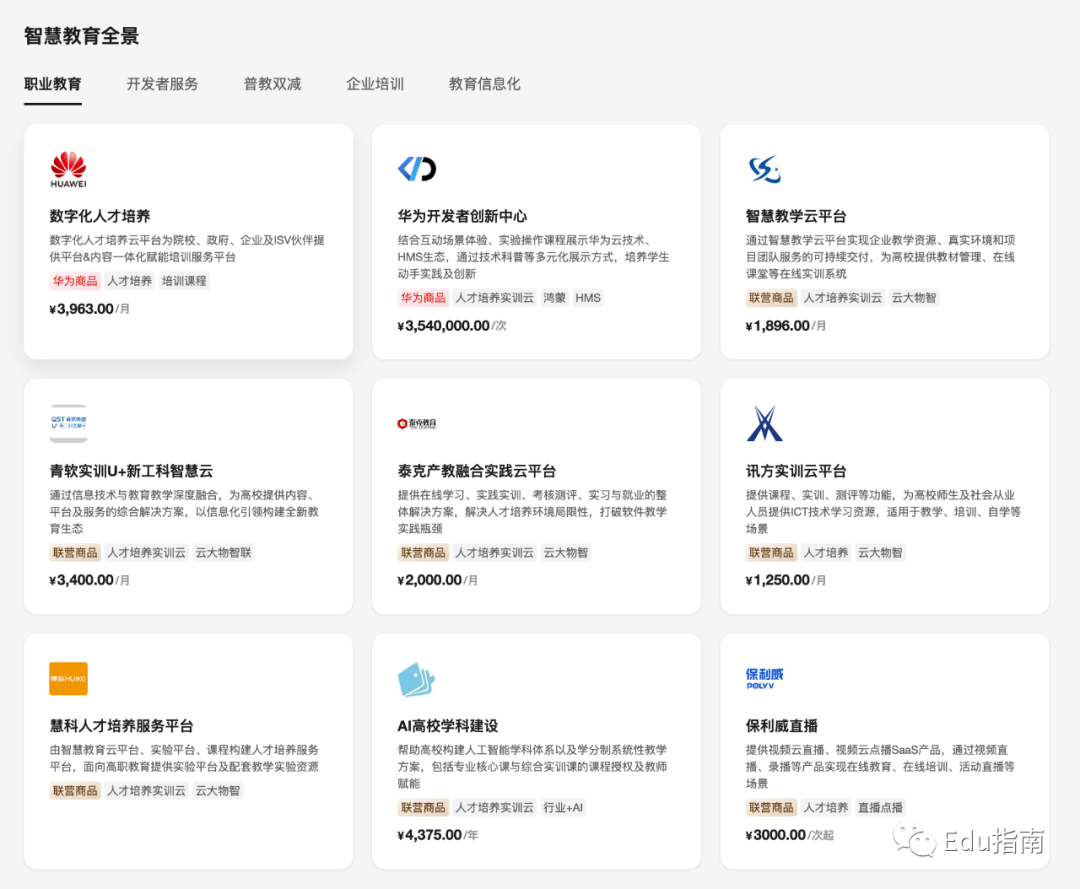
Task: Click the 保利威直播 card description text
Action: click(x=880, y=766)
